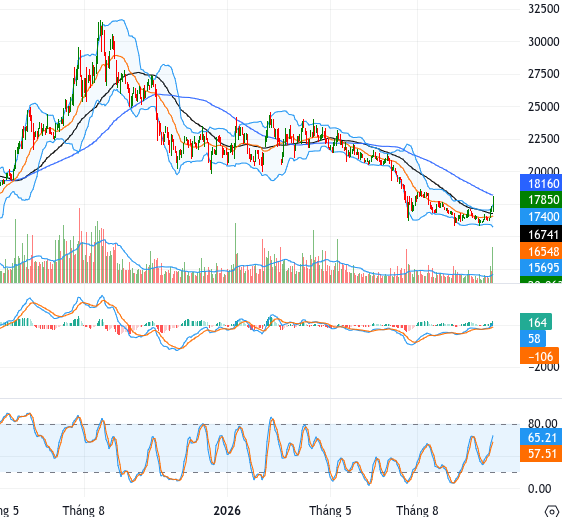
Task: Click the 15695 lower band price label
Action: pyautogui.click(x=541, y=267)
